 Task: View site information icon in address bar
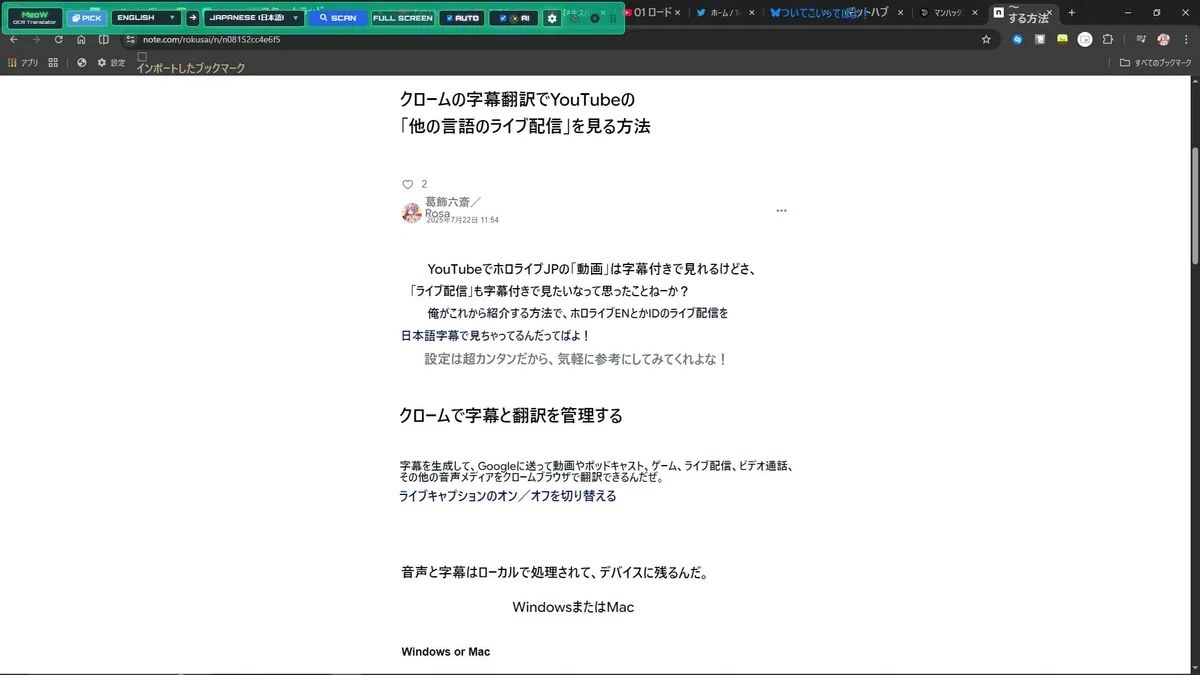[128, 40]
